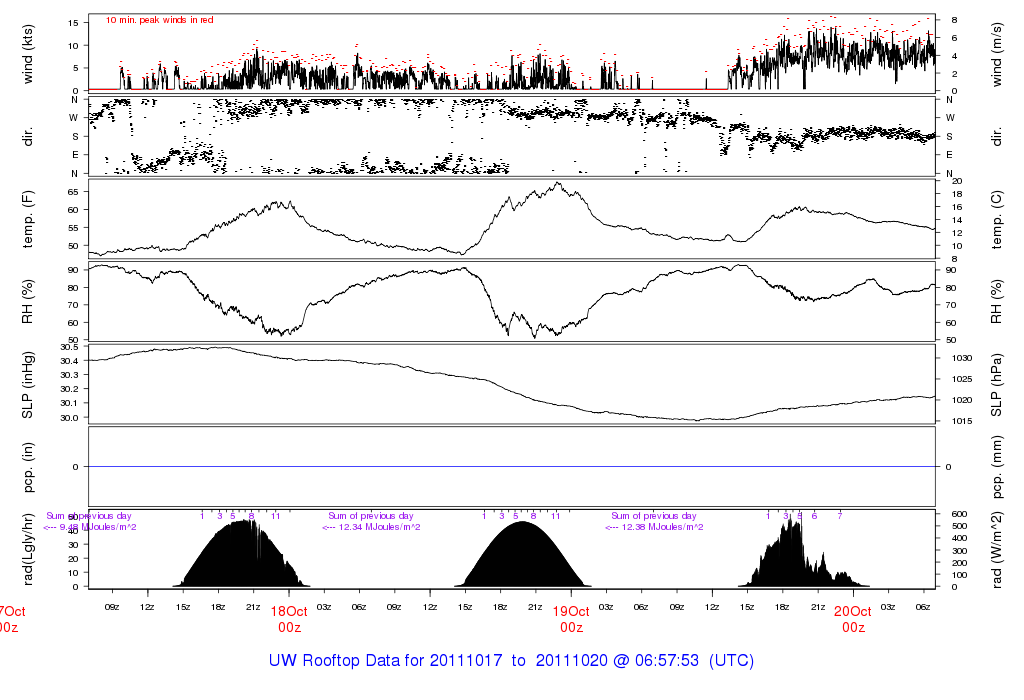Click the '15' tick on the wind (kts) axis
The width and height of the screenshot is (1024, 700).
coord(72,23)
